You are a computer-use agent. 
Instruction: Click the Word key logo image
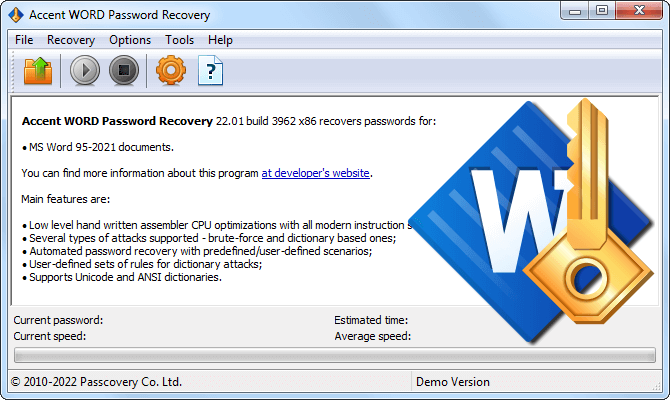coord(531,221)
